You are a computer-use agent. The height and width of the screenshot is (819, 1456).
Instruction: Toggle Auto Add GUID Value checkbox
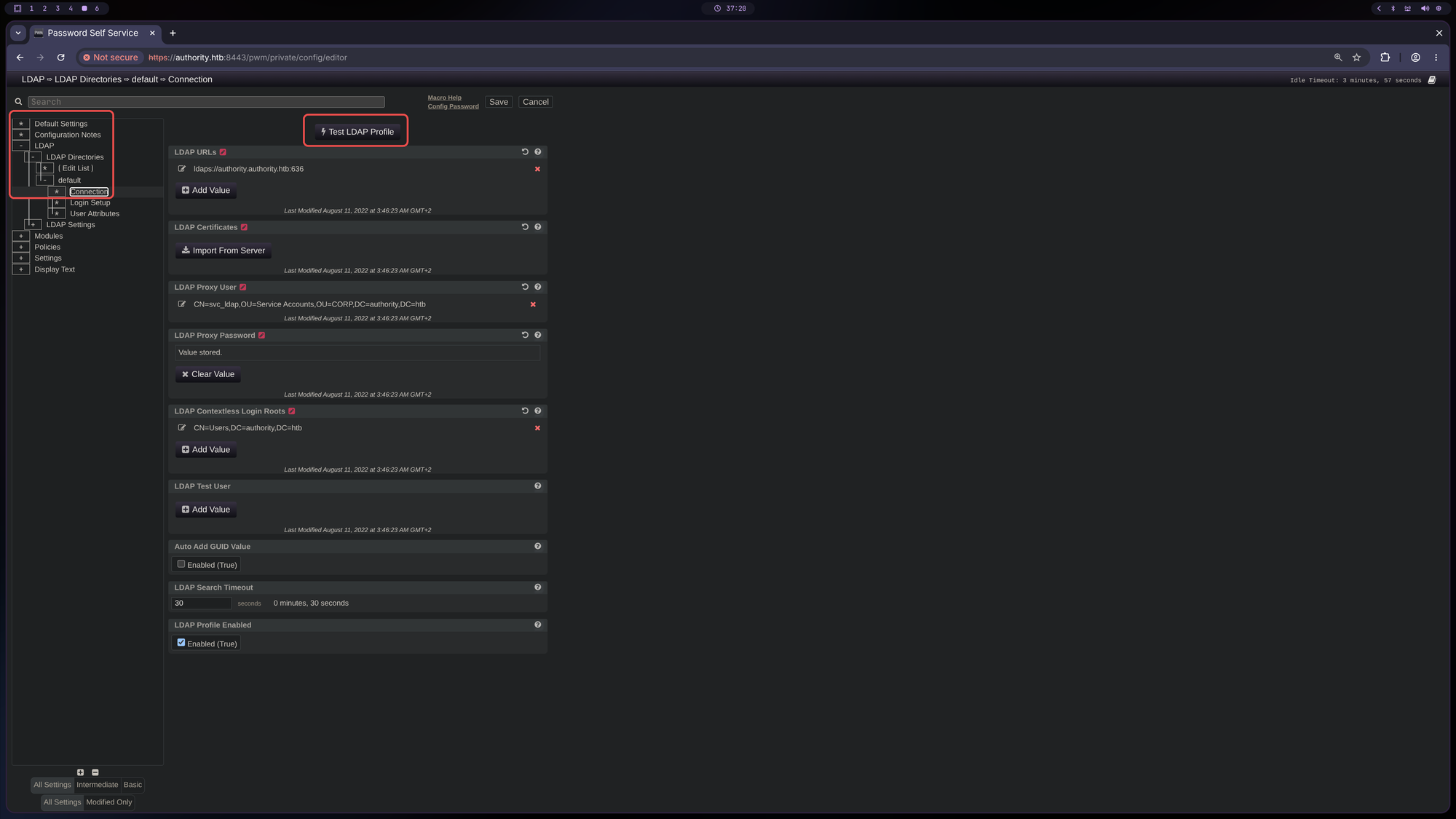pos(181,564)
